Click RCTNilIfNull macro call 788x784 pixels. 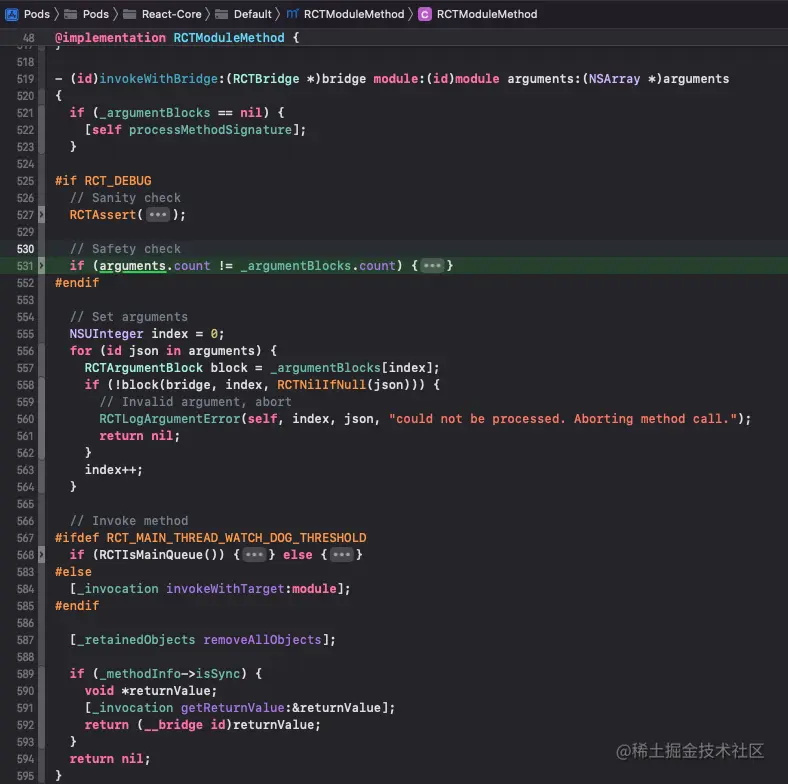(x=322, y=385)
